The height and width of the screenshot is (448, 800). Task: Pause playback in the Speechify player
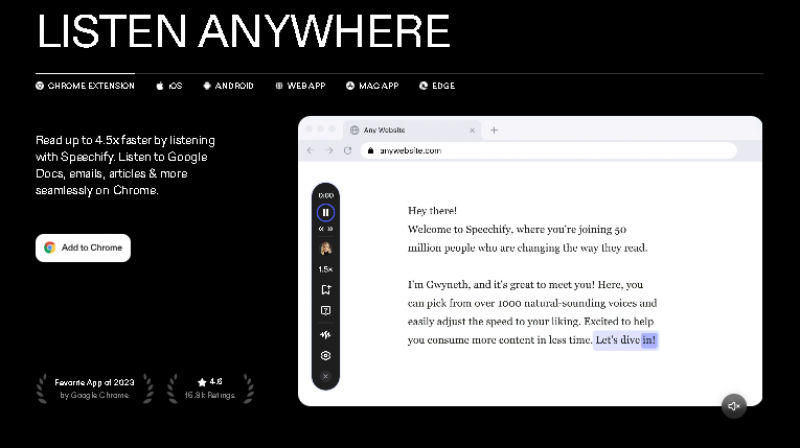[325, 212]
